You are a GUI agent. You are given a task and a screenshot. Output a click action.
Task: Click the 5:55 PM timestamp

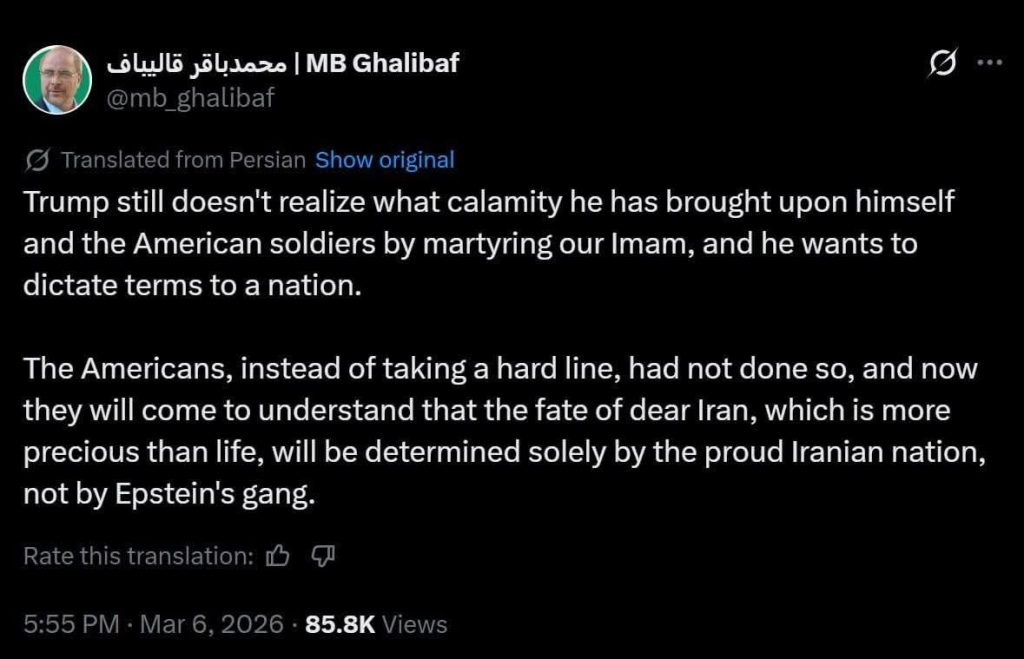pos(70,625)
